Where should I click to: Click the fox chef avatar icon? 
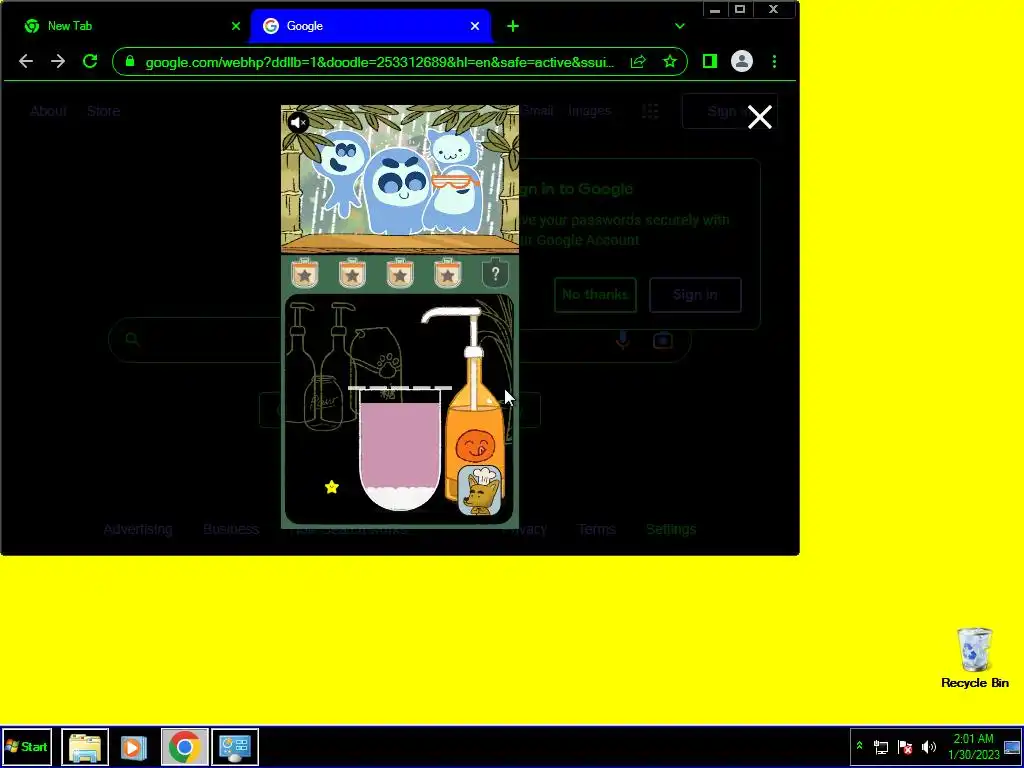(481, 490)
